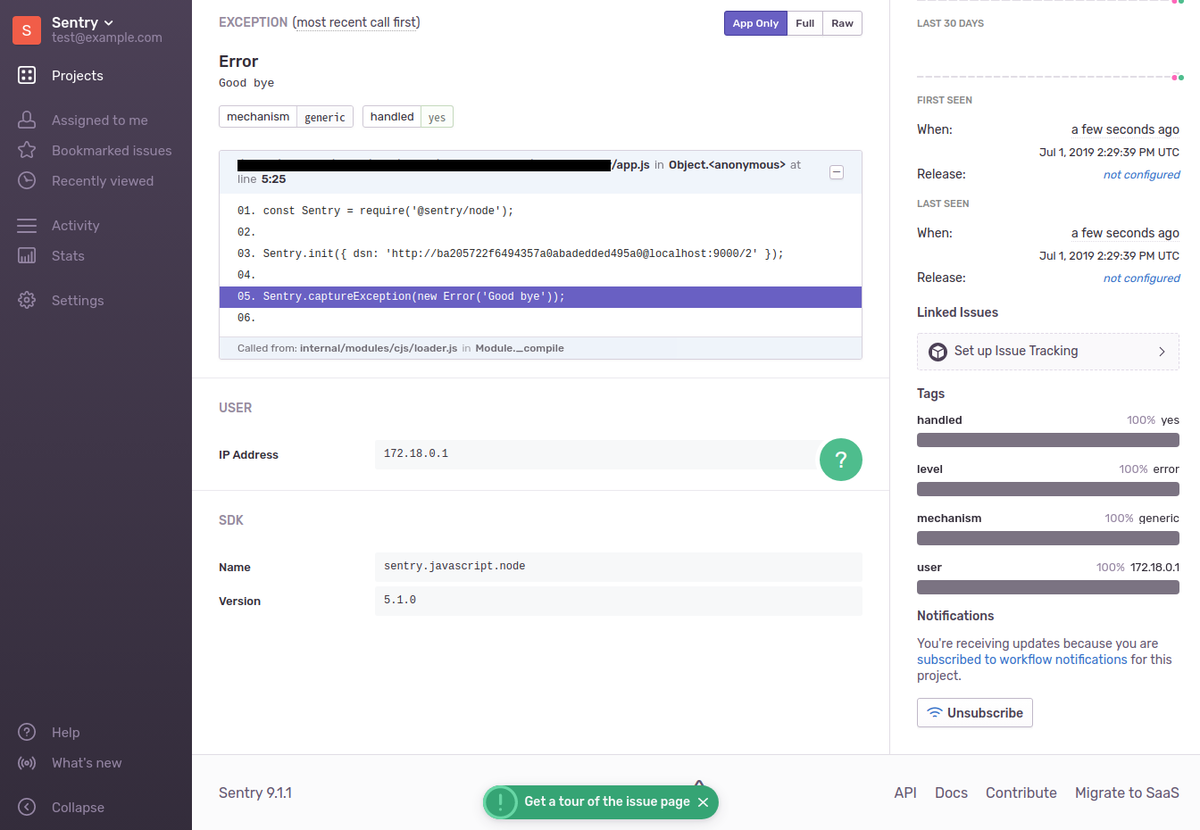1200x830 pixels.
Task: Click the Projects grid icon
Action: [27, 75]
